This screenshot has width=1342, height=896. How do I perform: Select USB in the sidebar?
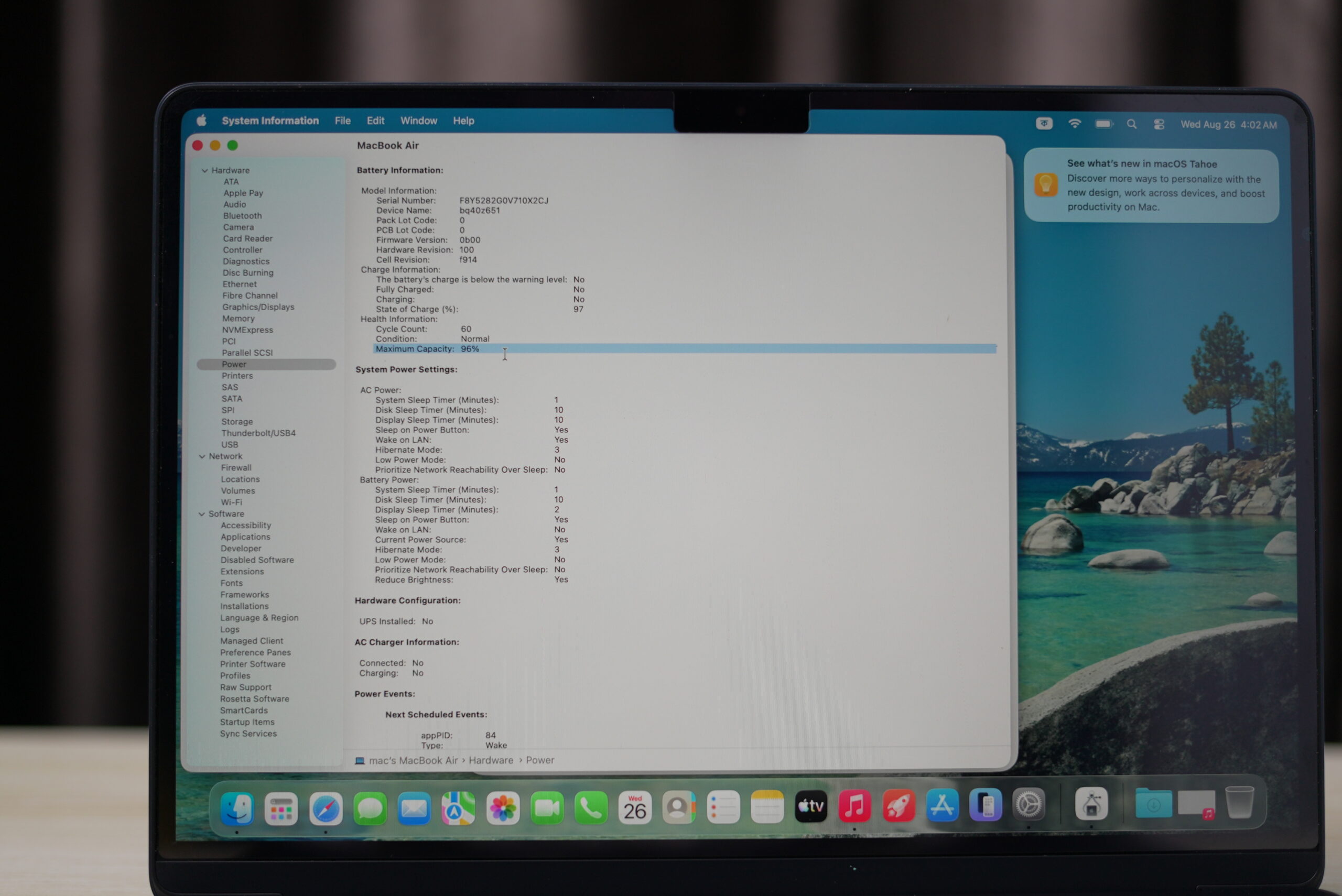pyautogui.click(x=230, y=444)
